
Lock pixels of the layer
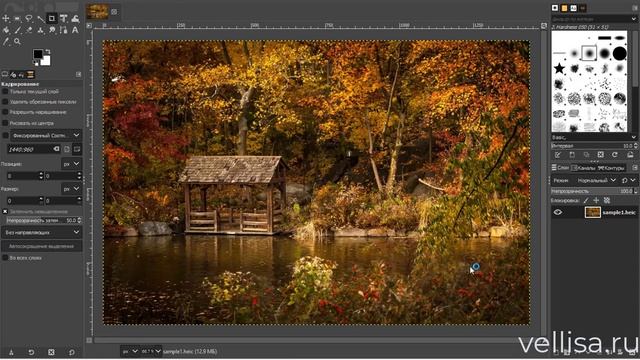(x=586, y=200)
